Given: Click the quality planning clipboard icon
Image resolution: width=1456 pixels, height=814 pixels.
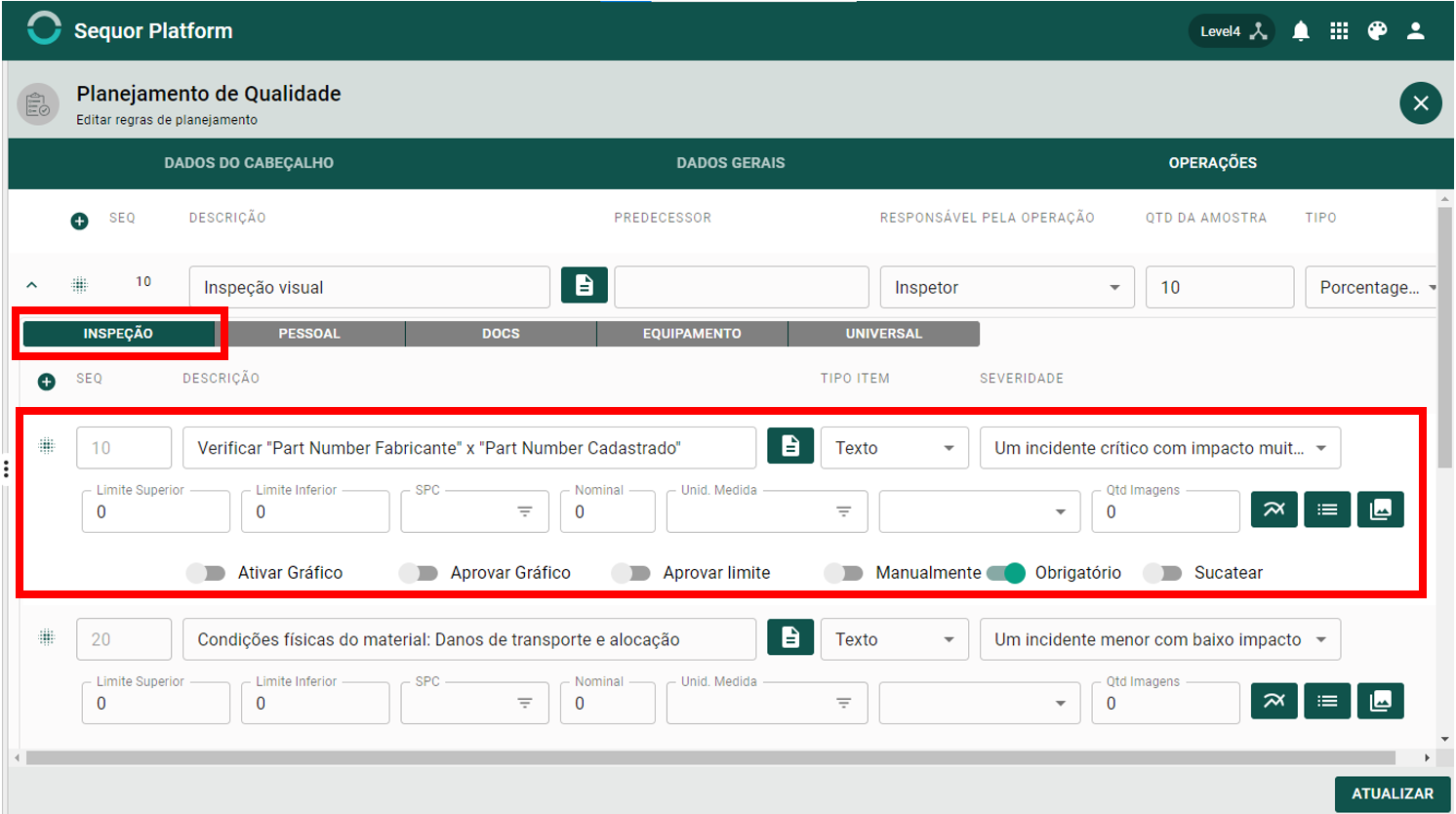Looking at the screenshot, I should (38, 103).
